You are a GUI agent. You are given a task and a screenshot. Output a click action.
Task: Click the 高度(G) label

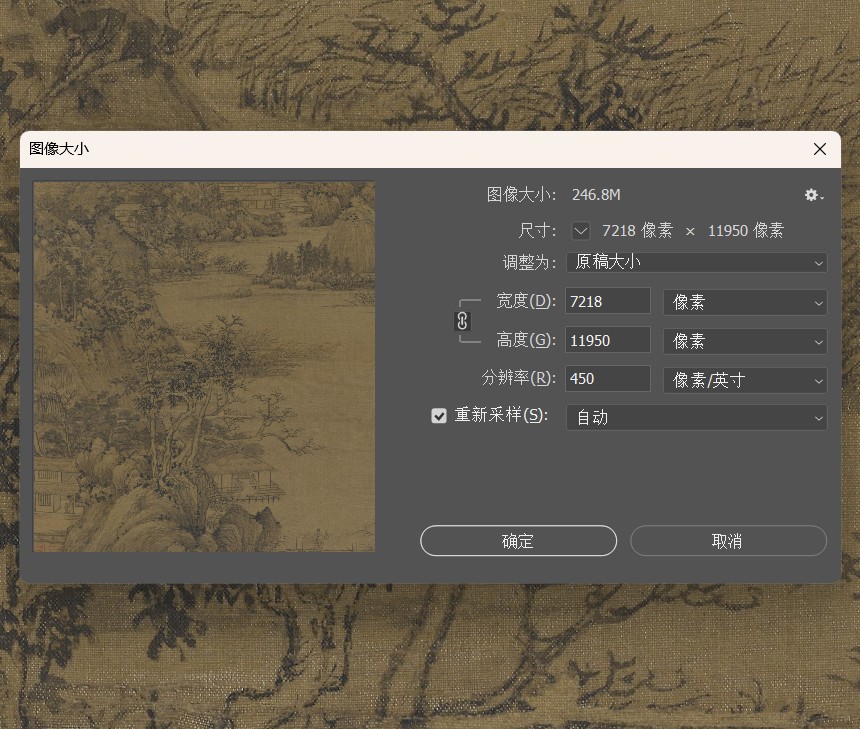[526, 340]
